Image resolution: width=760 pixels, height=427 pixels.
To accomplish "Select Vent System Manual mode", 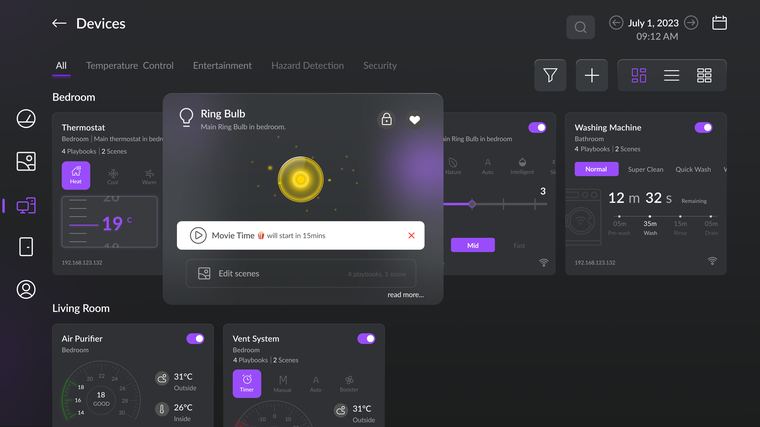I will (283, 384).
